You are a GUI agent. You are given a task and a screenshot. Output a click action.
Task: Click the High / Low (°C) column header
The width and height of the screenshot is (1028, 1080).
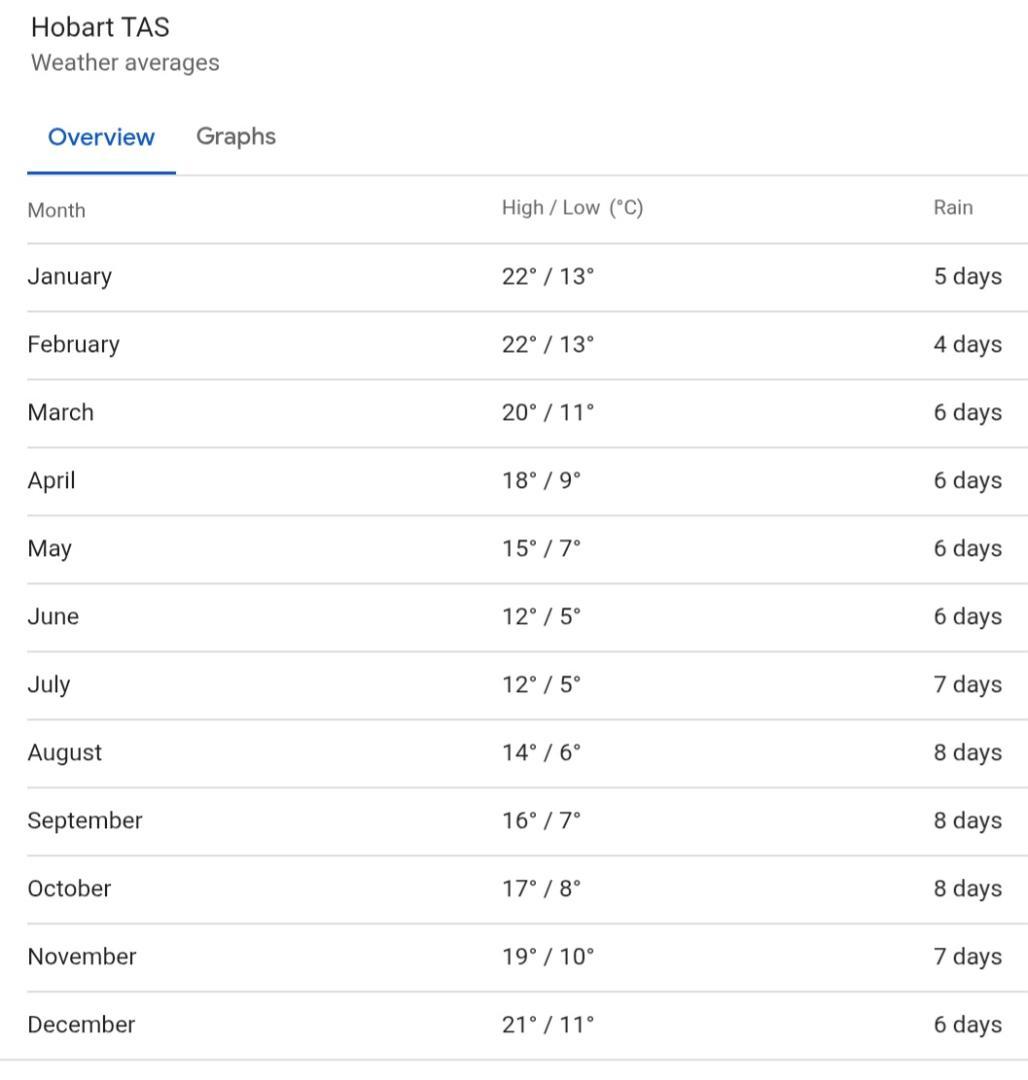tap(572, 208)
